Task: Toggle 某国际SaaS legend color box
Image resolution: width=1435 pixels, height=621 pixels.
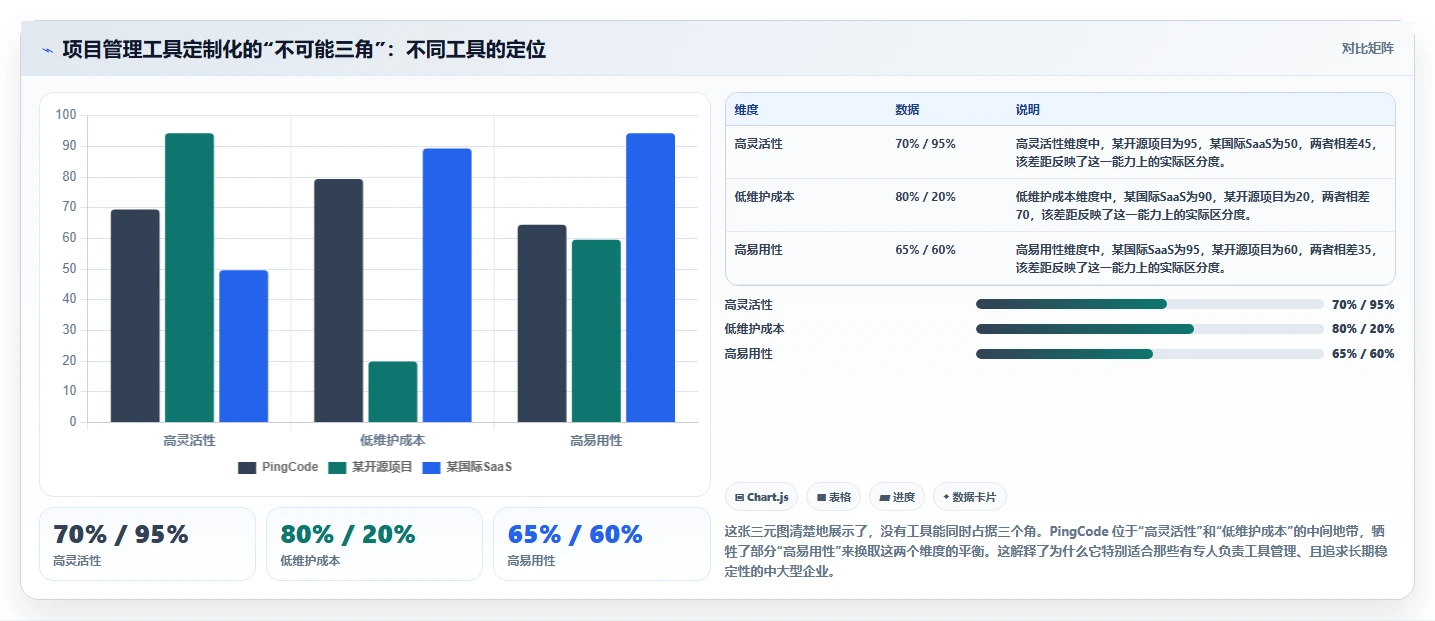Action: click(x=431, y=467)
